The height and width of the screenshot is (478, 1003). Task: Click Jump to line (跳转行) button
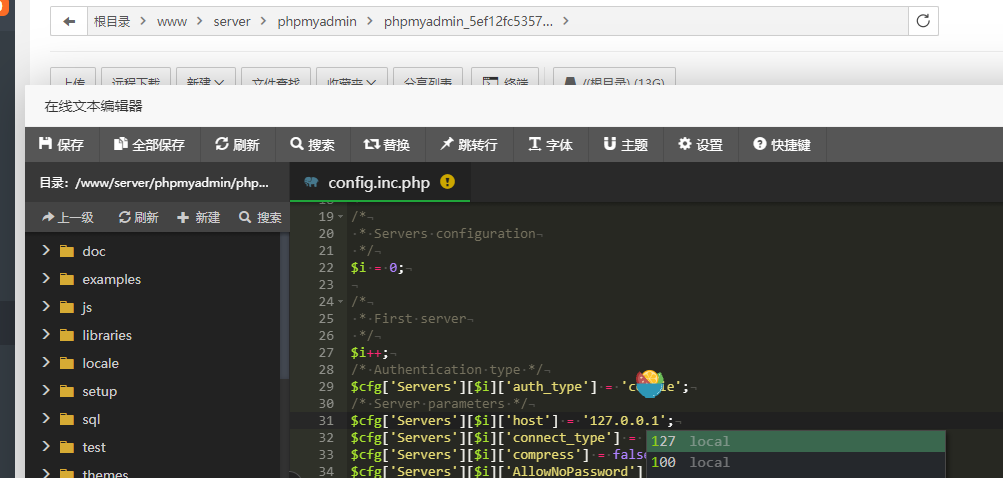click(468, 145)
